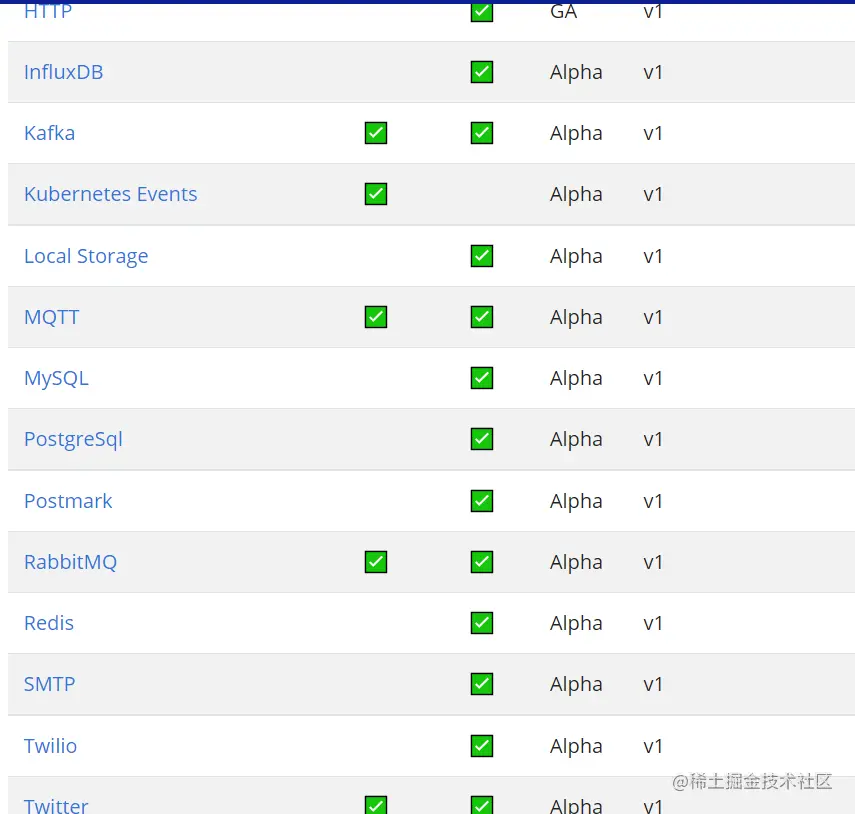Select the Alpha status in the Twilio row

576,747
